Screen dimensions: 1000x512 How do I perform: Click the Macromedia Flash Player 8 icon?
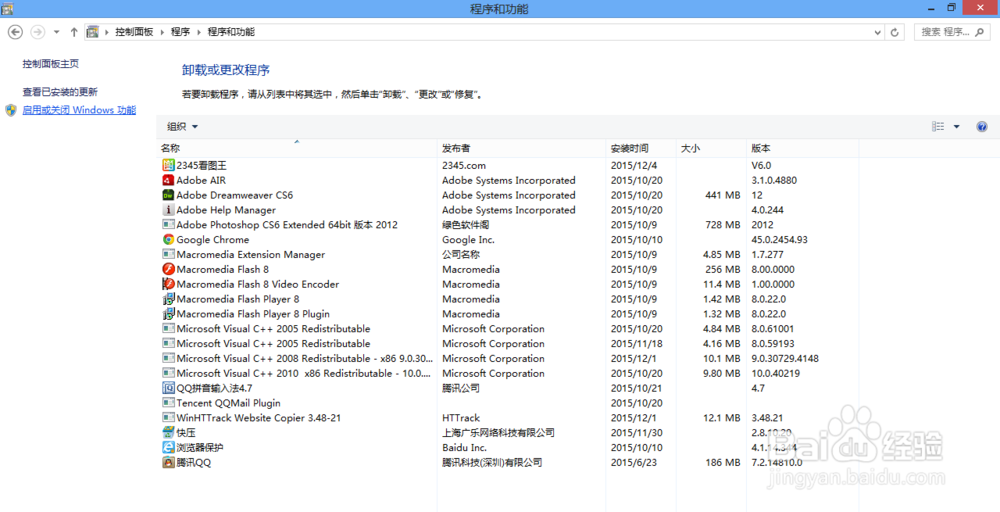[168, 299]
